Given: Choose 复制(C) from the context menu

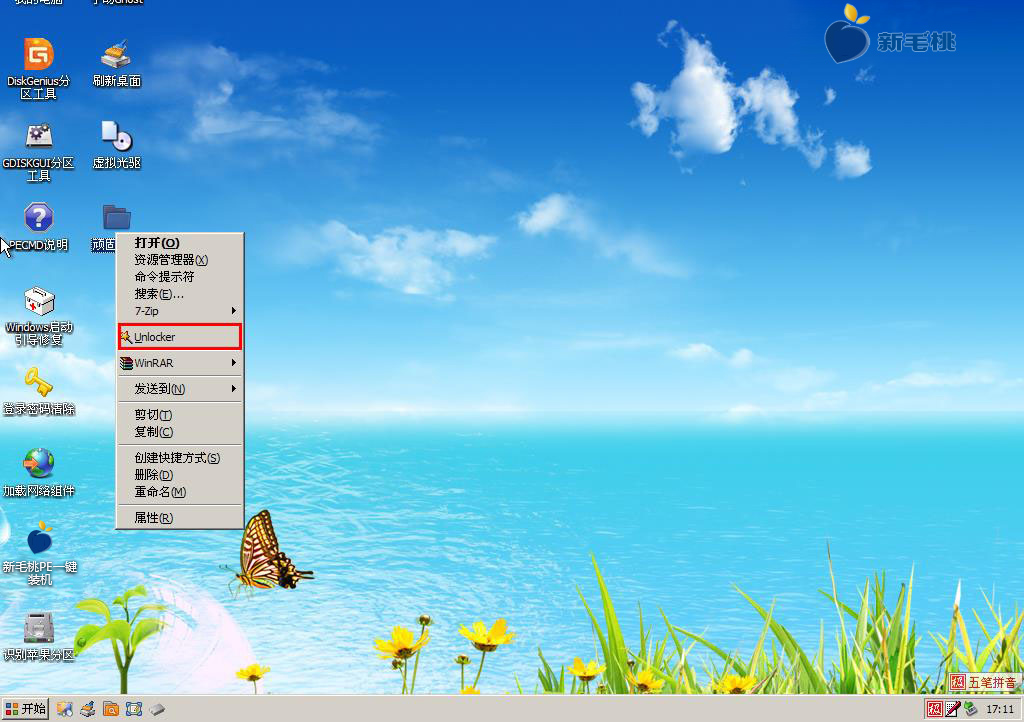Looking at the screenshot, I should (180, 432).
